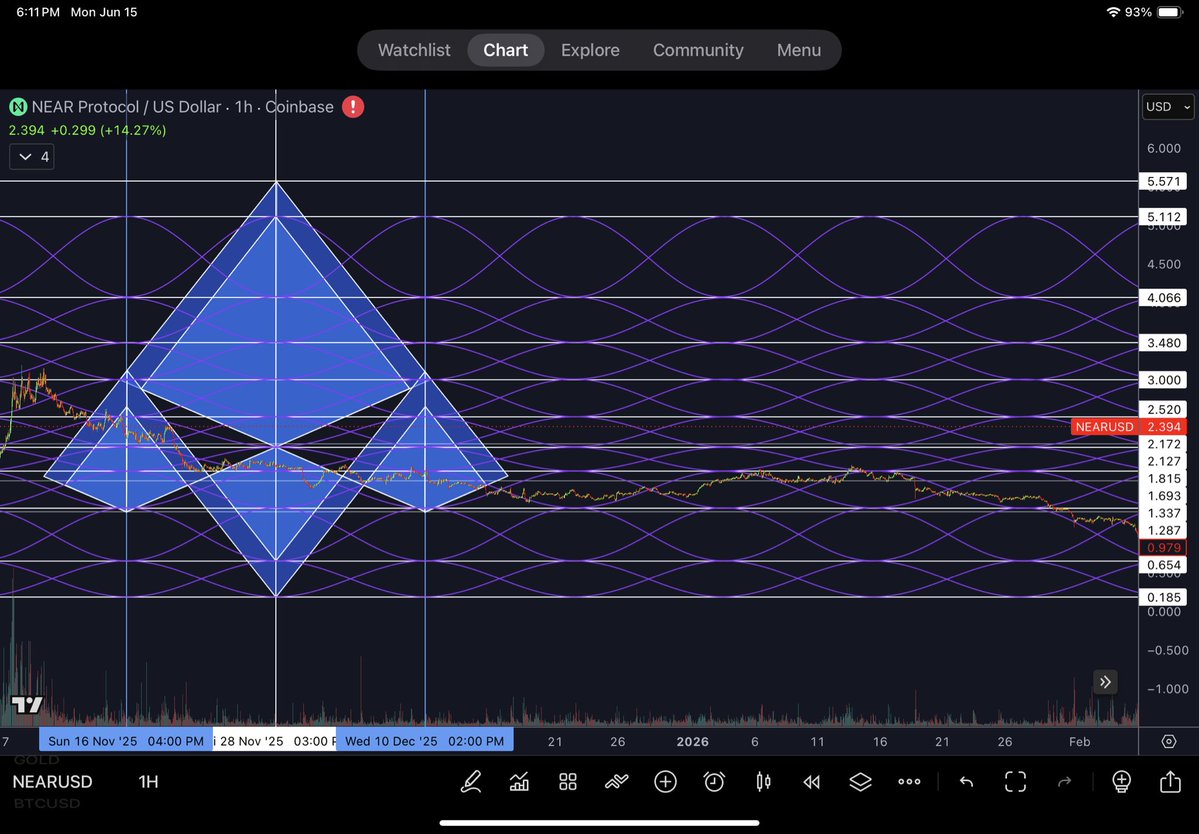Switch to the Watchlist tab
Screen dimensions: 1199x834
pos(414,50)
